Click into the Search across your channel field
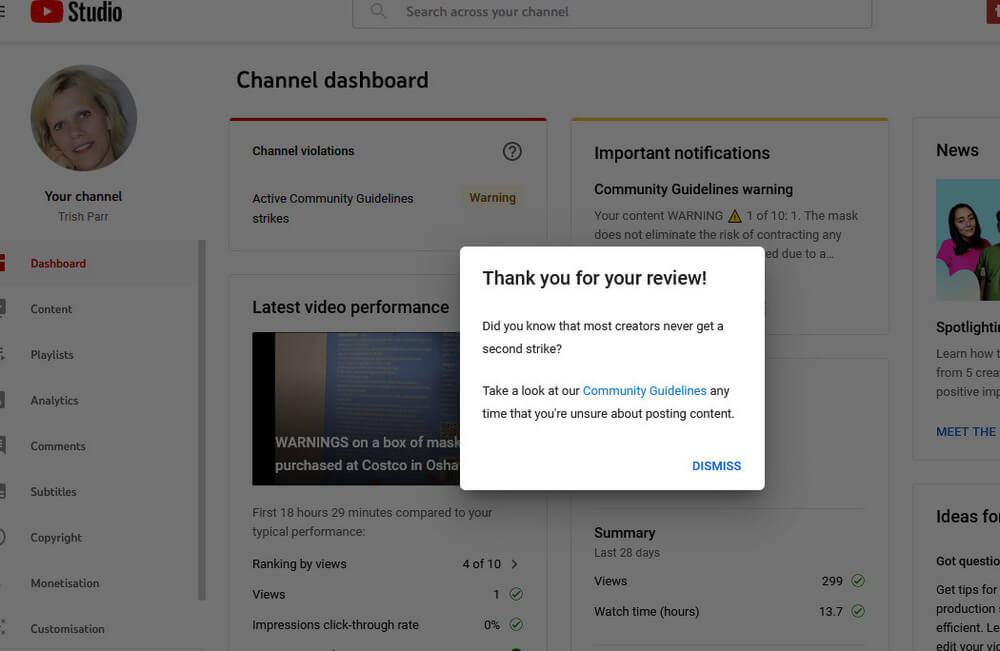The width and height of the screenshot is (1000, 651). tap(612, 12)
